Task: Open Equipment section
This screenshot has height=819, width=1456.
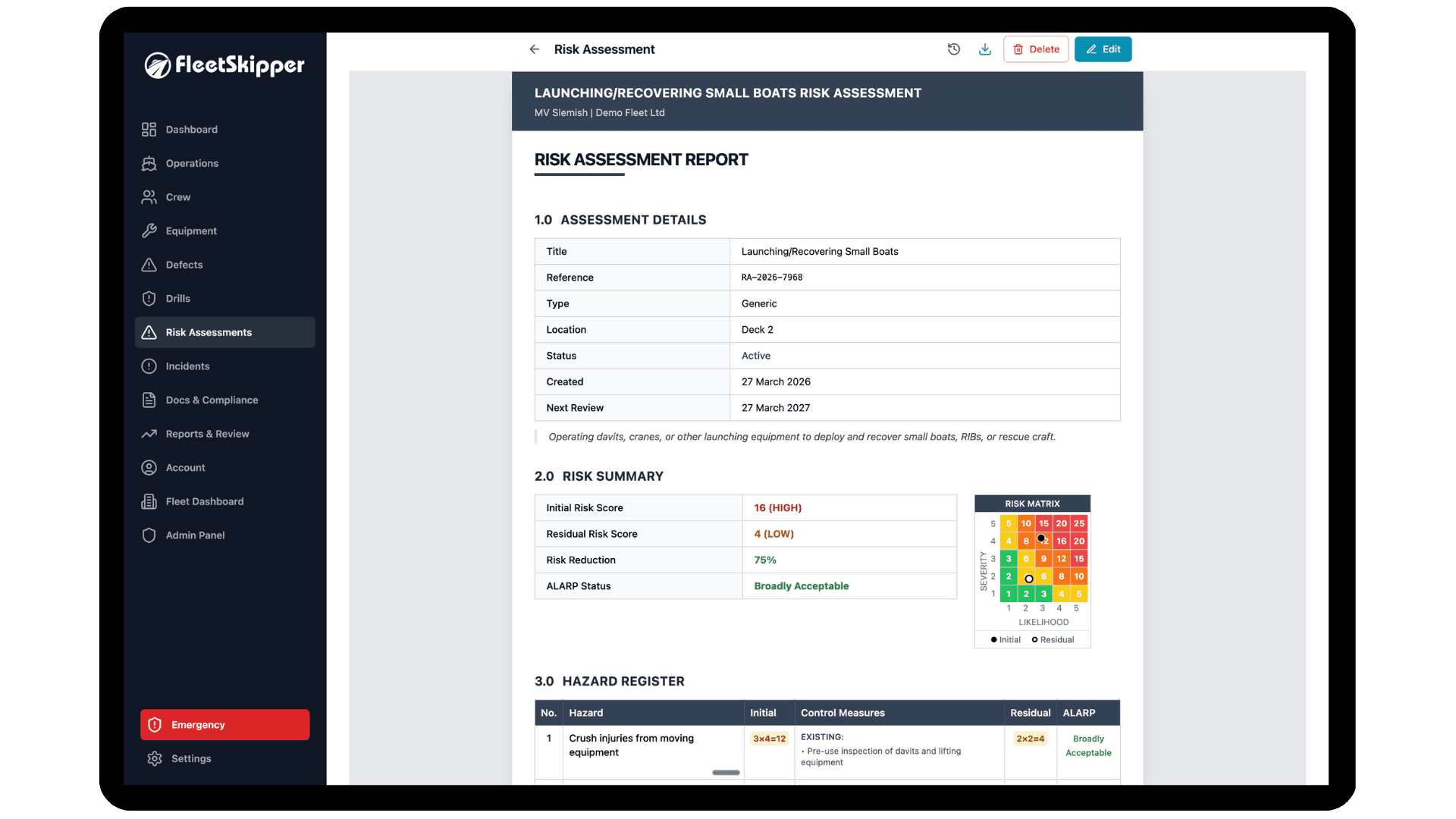Action: [225, 231]
